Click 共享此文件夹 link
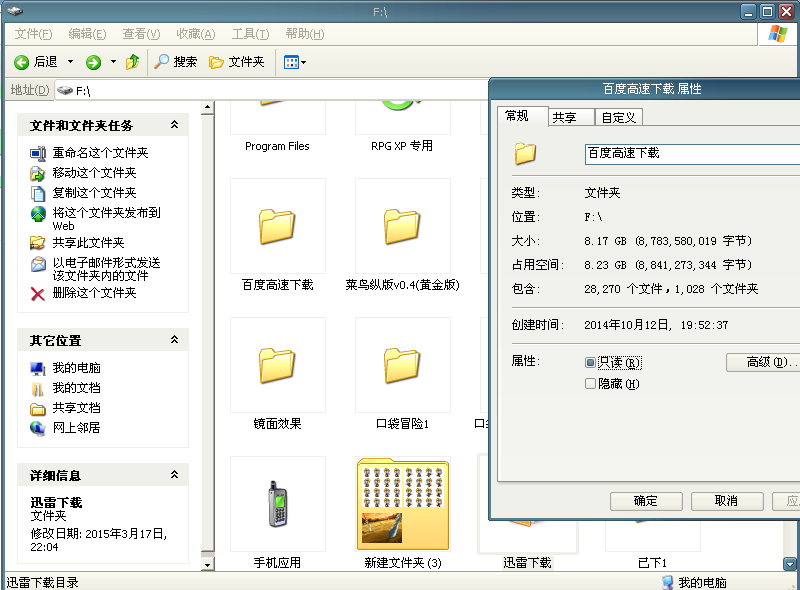Screen dimensions: 800x590 pyautogui.click(x=88, y=242)
